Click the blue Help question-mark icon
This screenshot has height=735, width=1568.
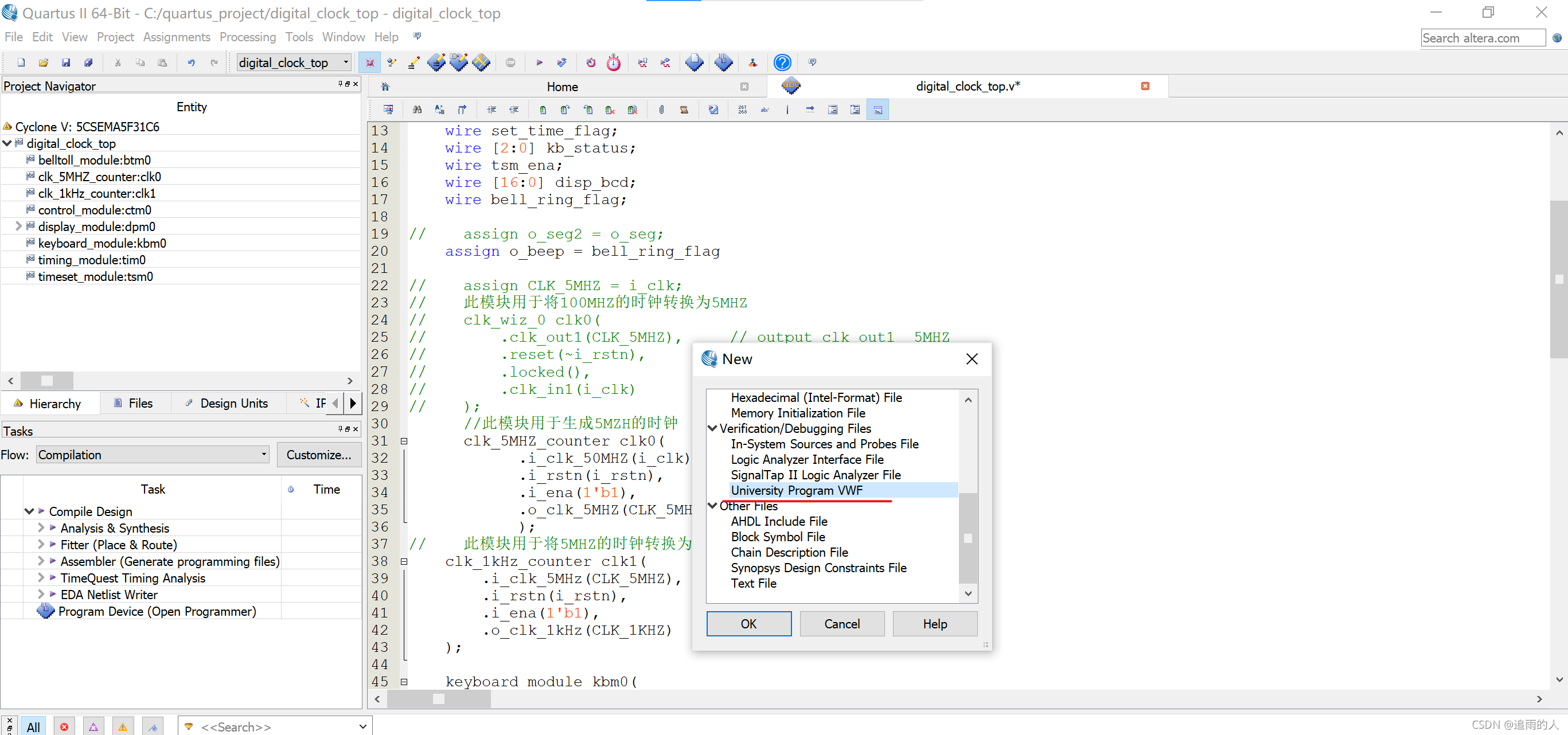[782, 62]
